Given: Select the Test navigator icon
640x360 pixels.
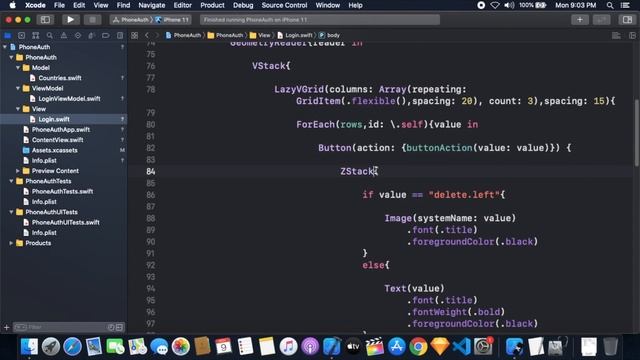Looking at the screenshot, I should pyautogui.click(x=78, y=36).
